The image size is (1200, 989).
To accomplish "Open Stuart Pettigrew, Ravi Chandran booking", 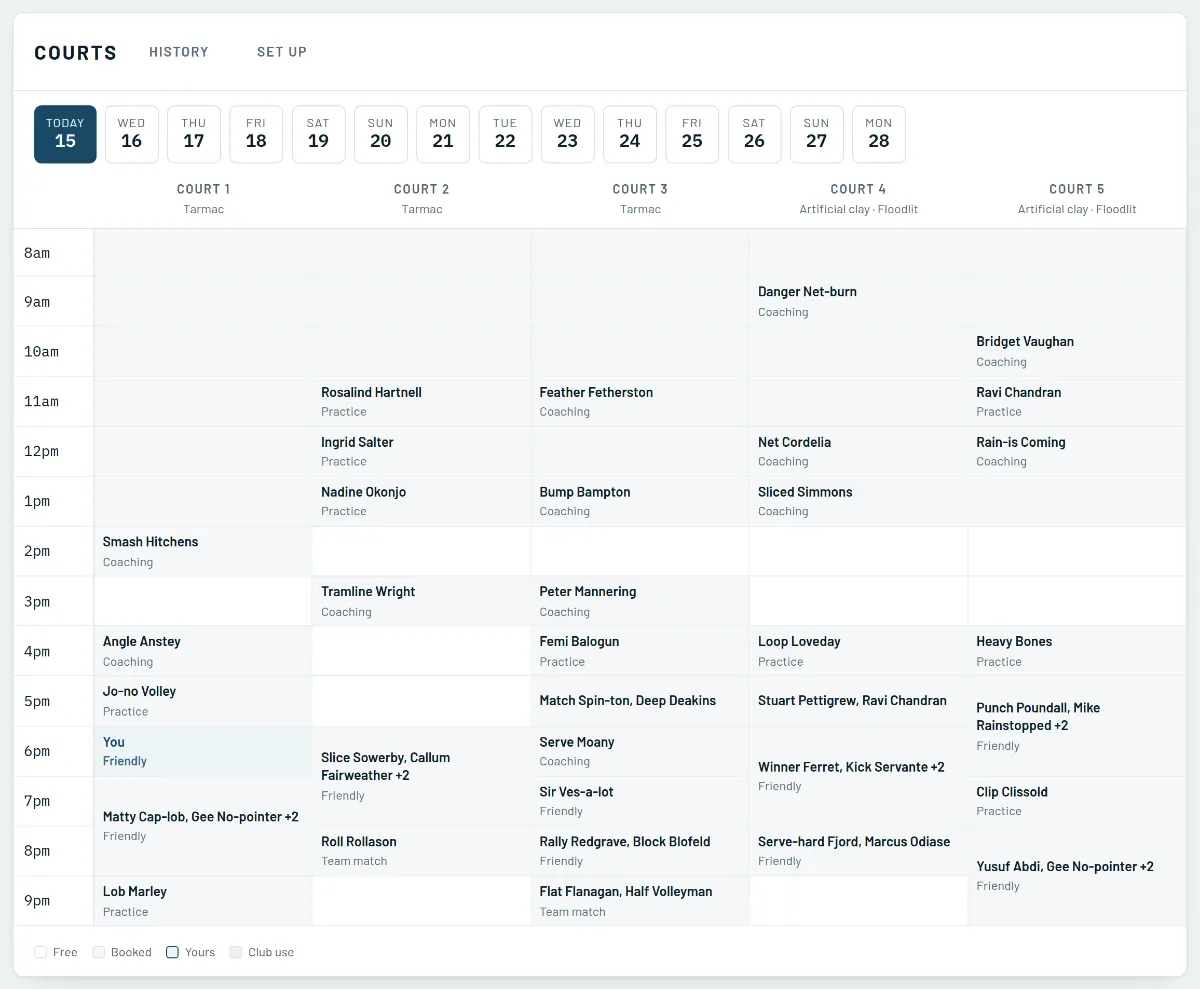I will coord(858,701).
